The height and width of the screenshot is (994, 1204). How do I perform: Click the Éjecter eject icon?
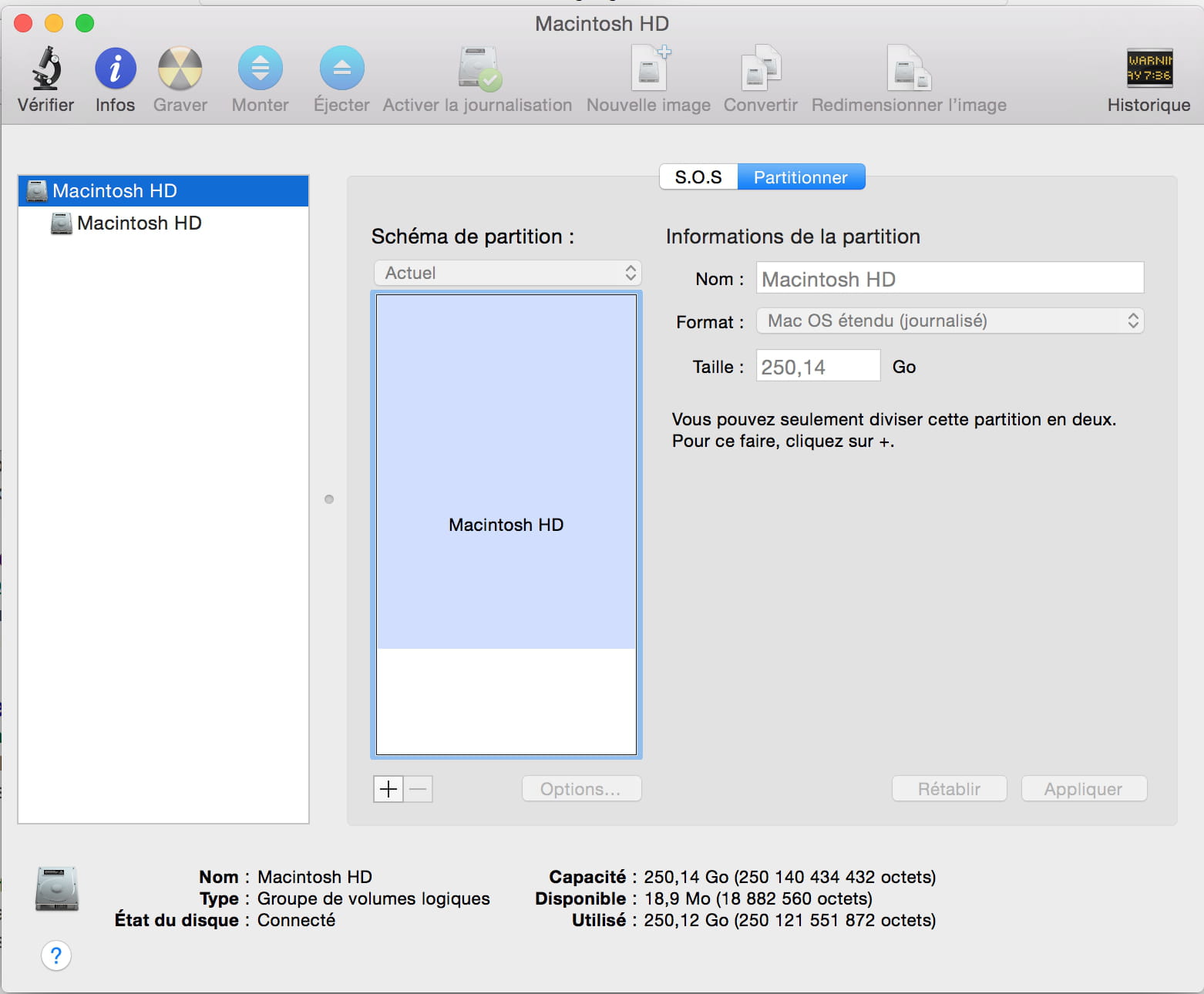341,69
